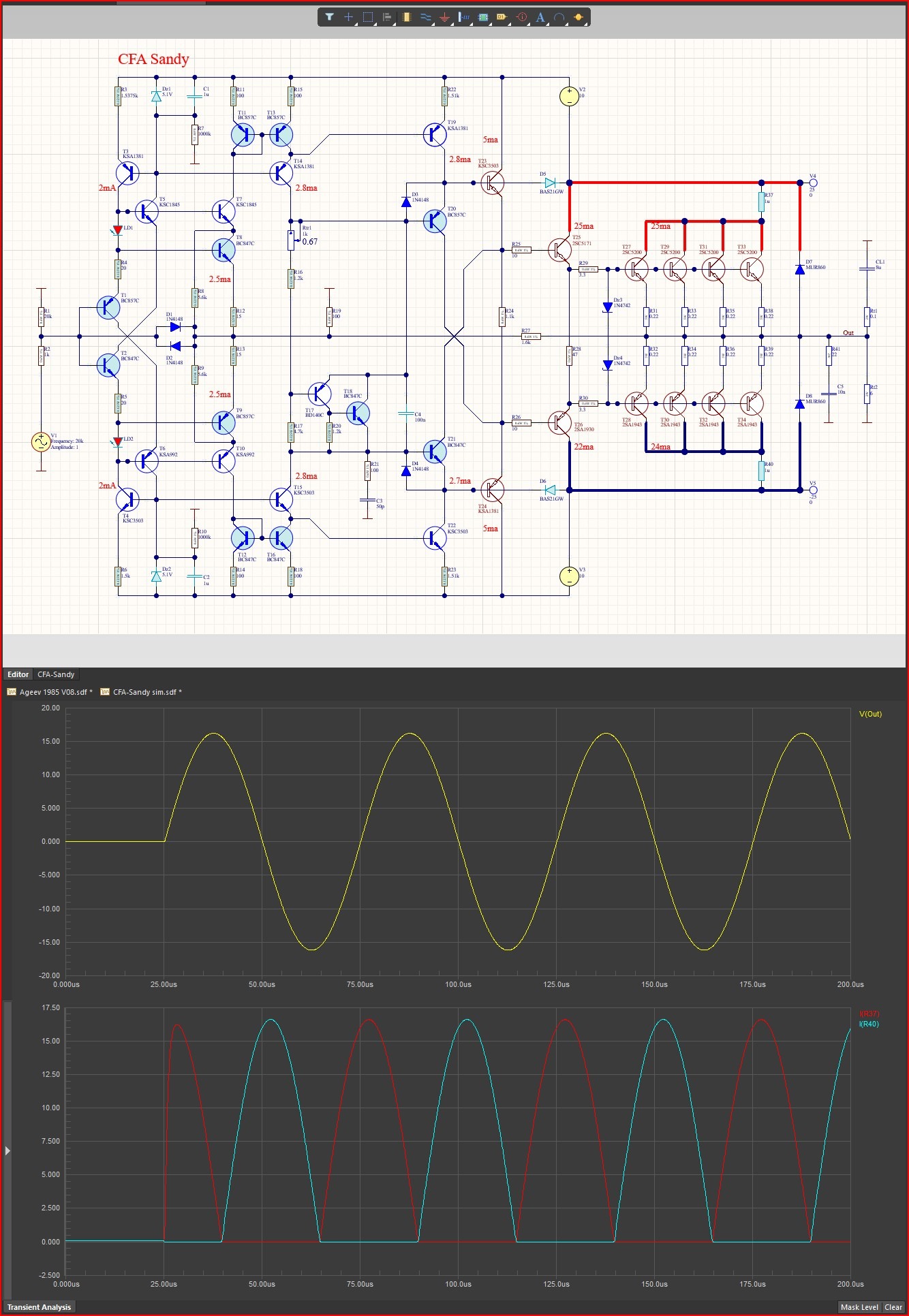Select the I(R40) waveform legend label
This screenshot has width=909, height=1316.
tap(869, 1024)
